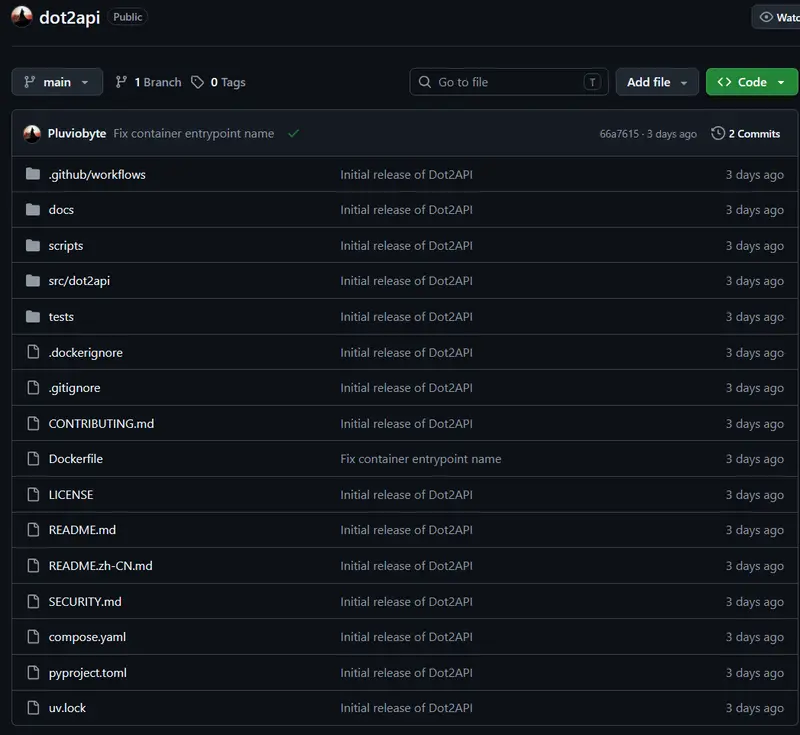Click the file icon for pyproject.toml
The width and height of the screenshot is (800, 735).
point(33,672)
